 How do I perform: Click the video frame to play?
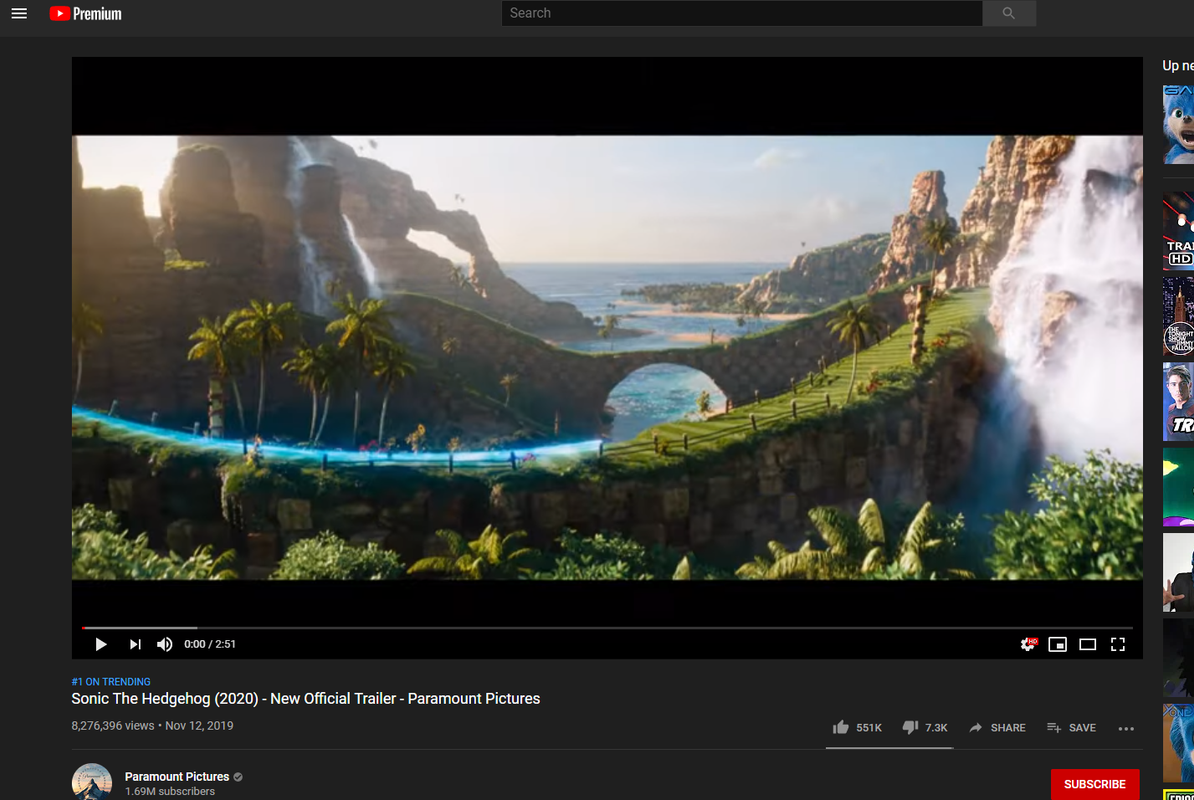607,358
